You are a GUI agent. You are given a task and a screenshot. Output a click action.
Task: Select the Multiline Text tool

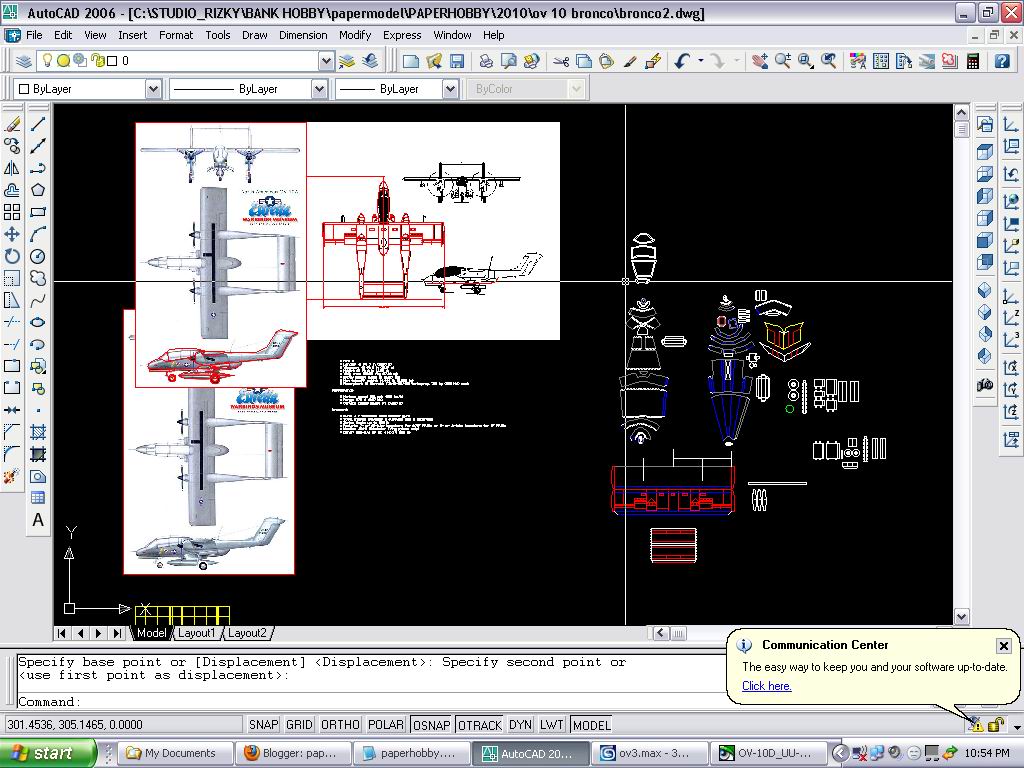(x=38, y=520)
